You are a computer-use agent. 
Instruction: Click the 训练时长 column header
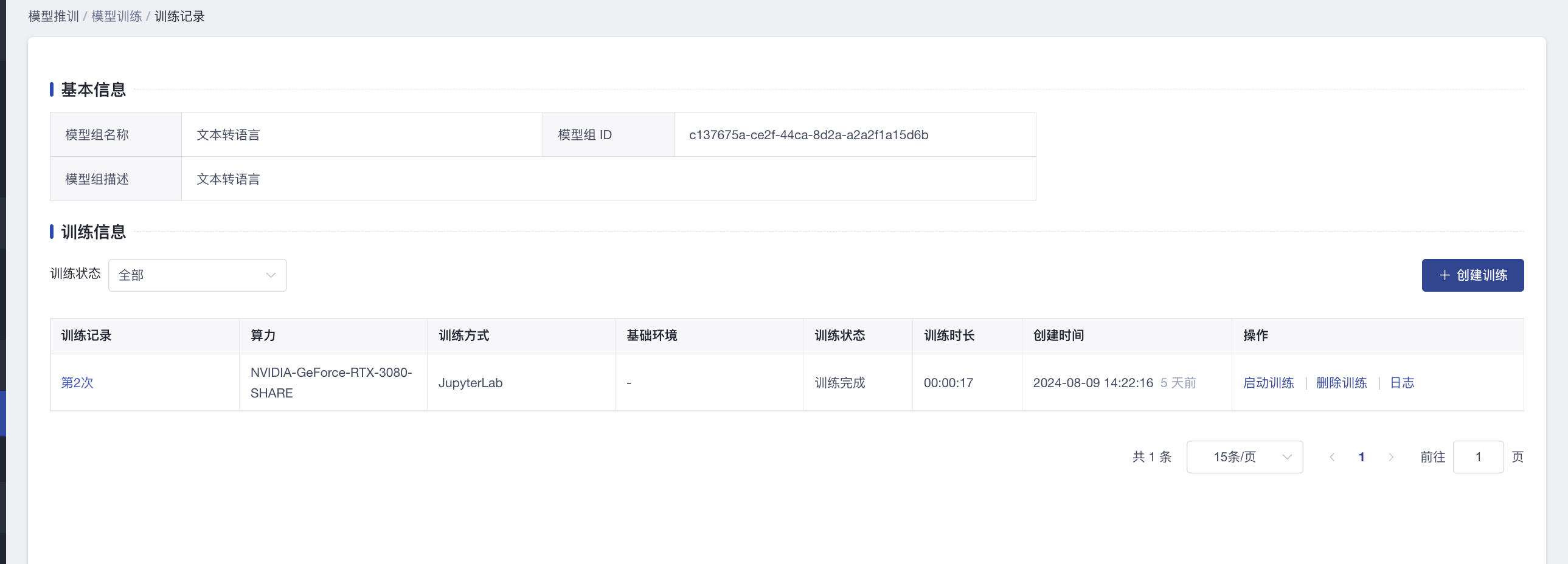pyautogui.click(x=948, y=335)
